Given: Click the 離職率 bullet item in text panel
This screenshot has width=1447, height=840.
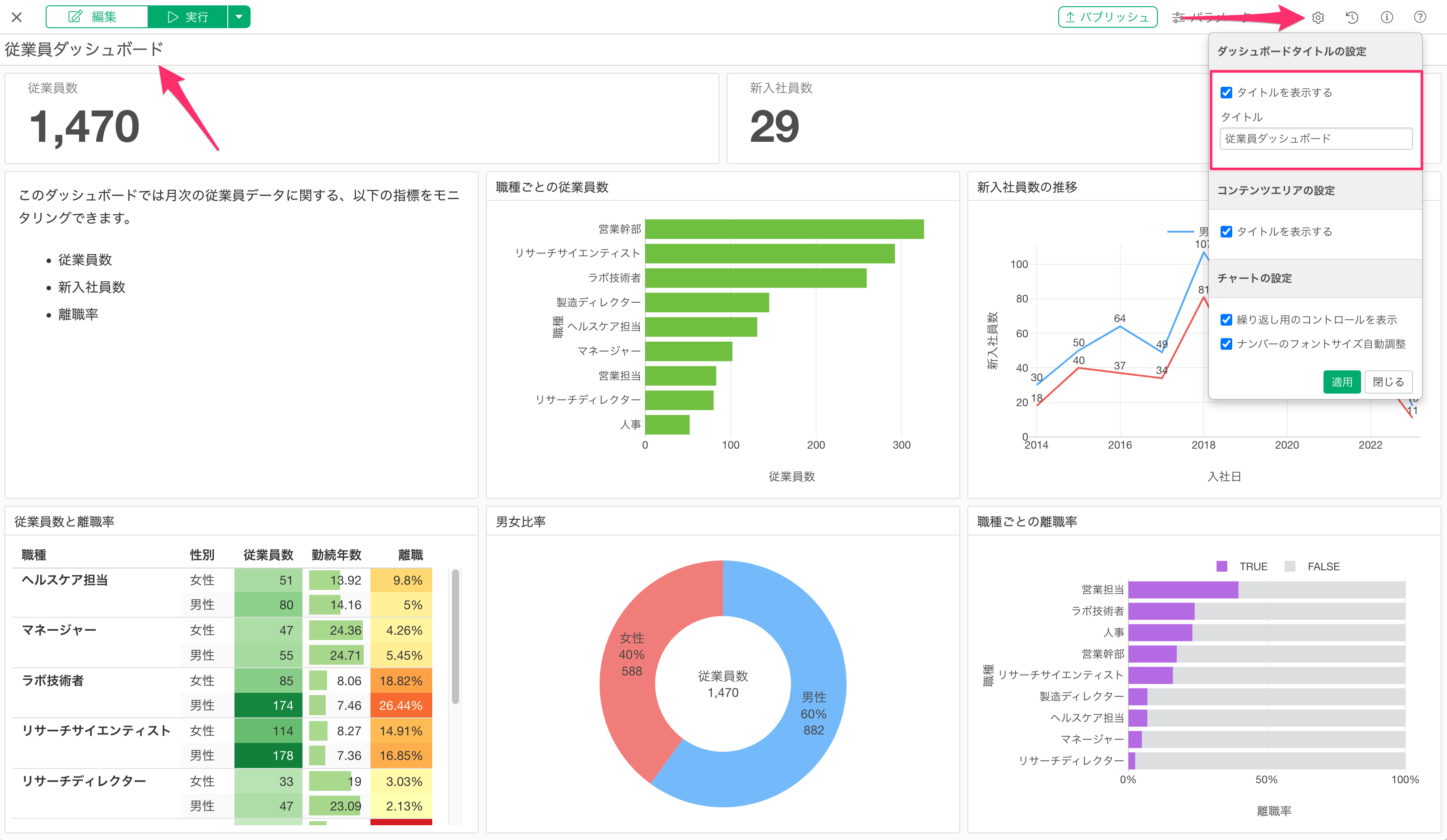Looking at the screenshot, I should click(78, 314).
